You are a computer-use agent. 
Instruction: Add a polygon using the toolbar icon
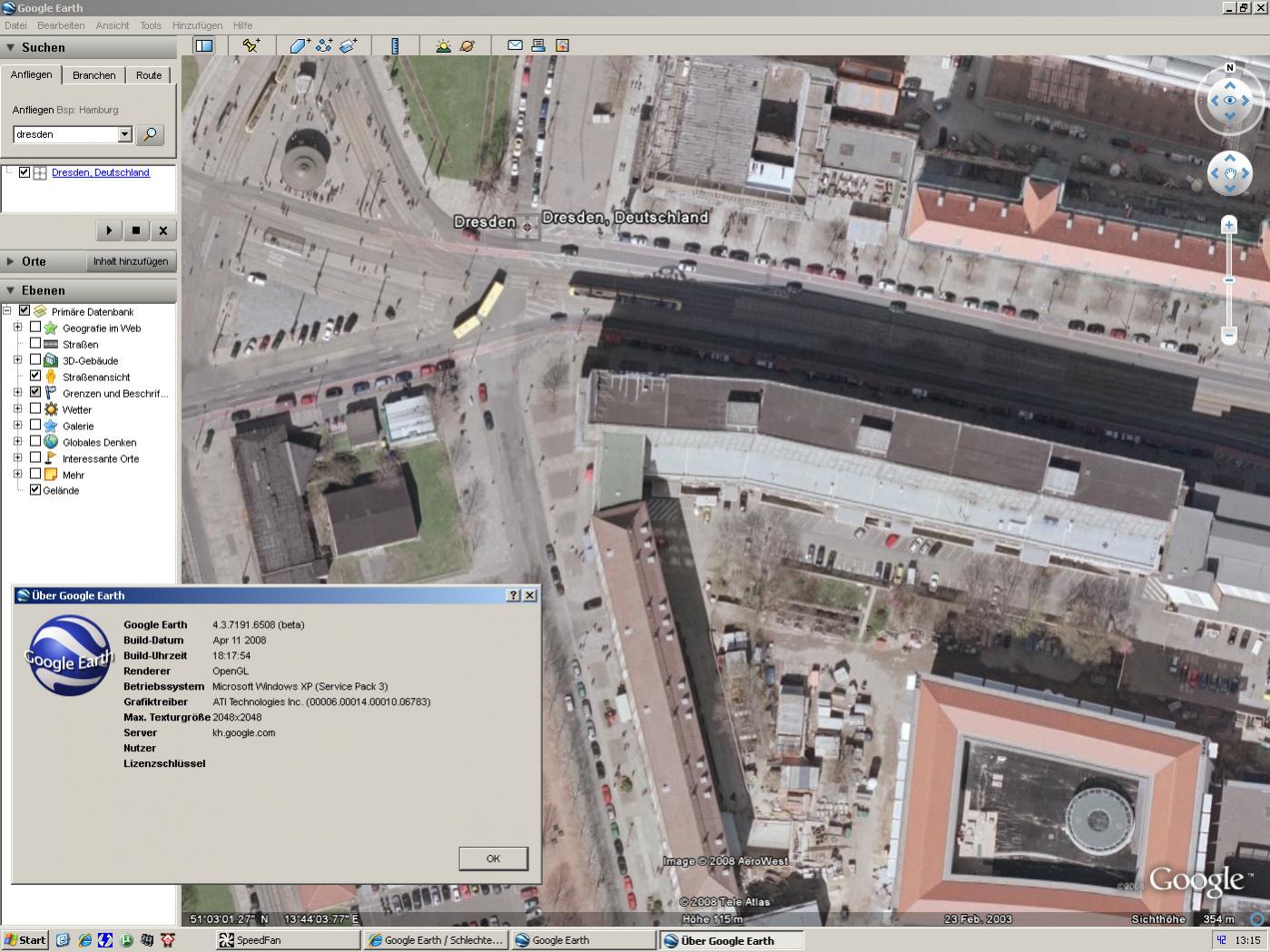[x=300, y=45]
